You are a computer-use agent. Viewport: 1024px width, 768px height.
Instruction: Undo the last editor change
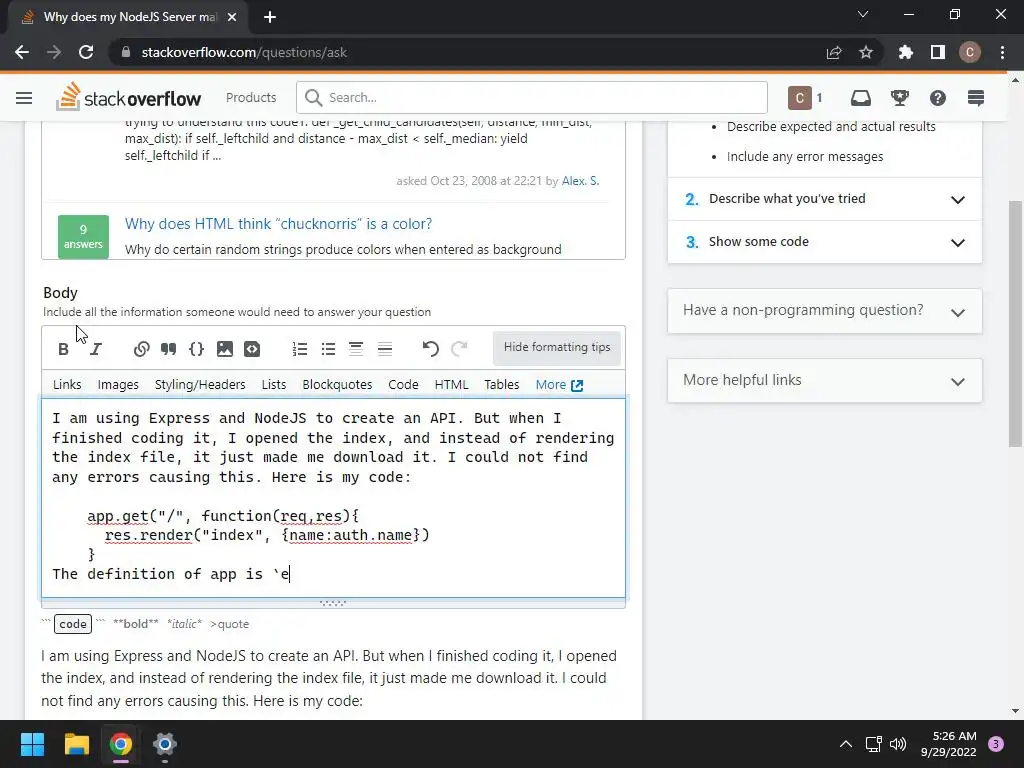click(x=430, y=349)
